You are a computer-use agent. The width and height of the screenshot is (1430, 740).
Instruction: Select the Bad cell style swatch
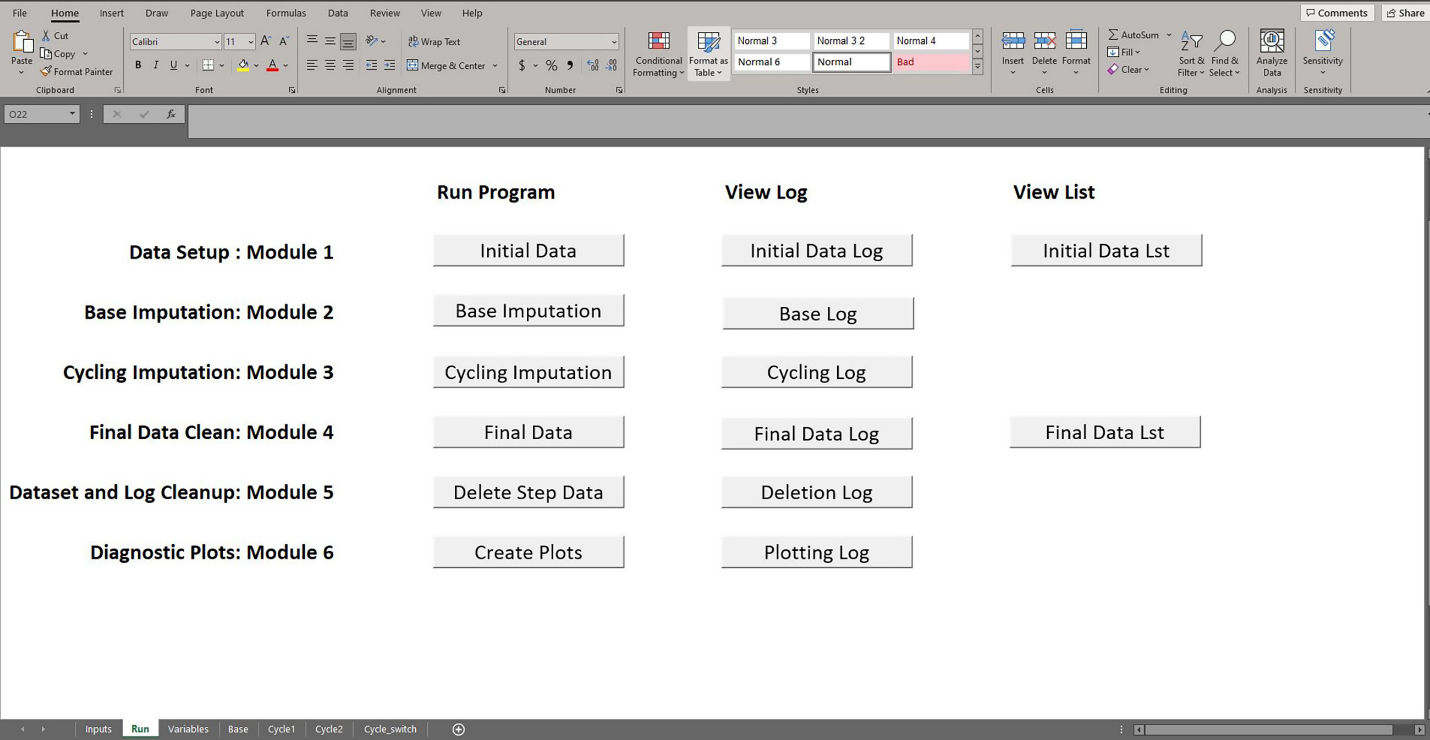(x=930, y=62)
